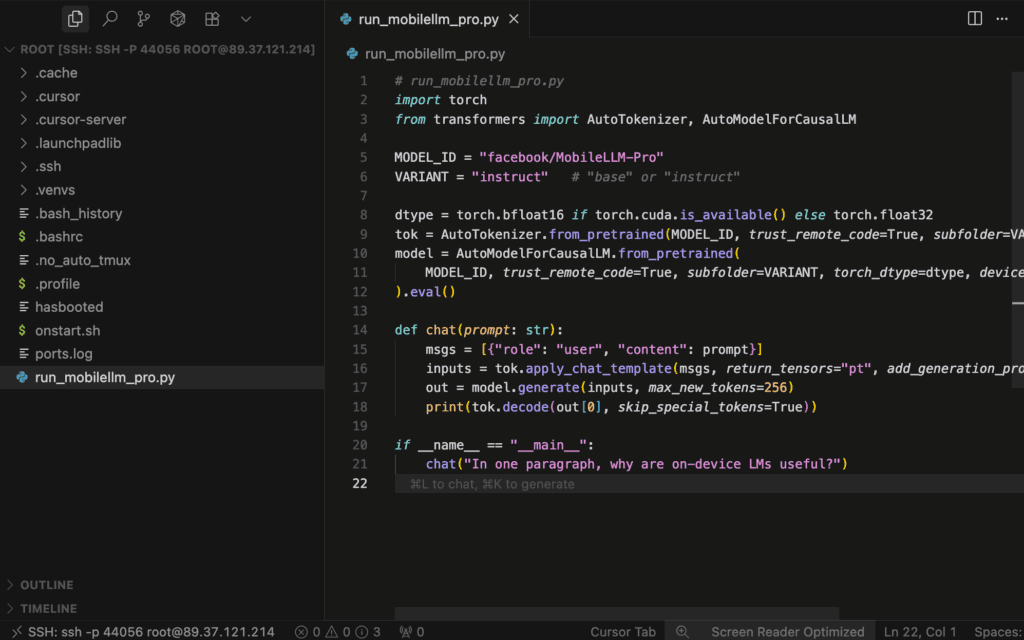Open the cube-shaped icon in activity bar
The width and height of the screenshot is (1024, 640).
(177, 19)
